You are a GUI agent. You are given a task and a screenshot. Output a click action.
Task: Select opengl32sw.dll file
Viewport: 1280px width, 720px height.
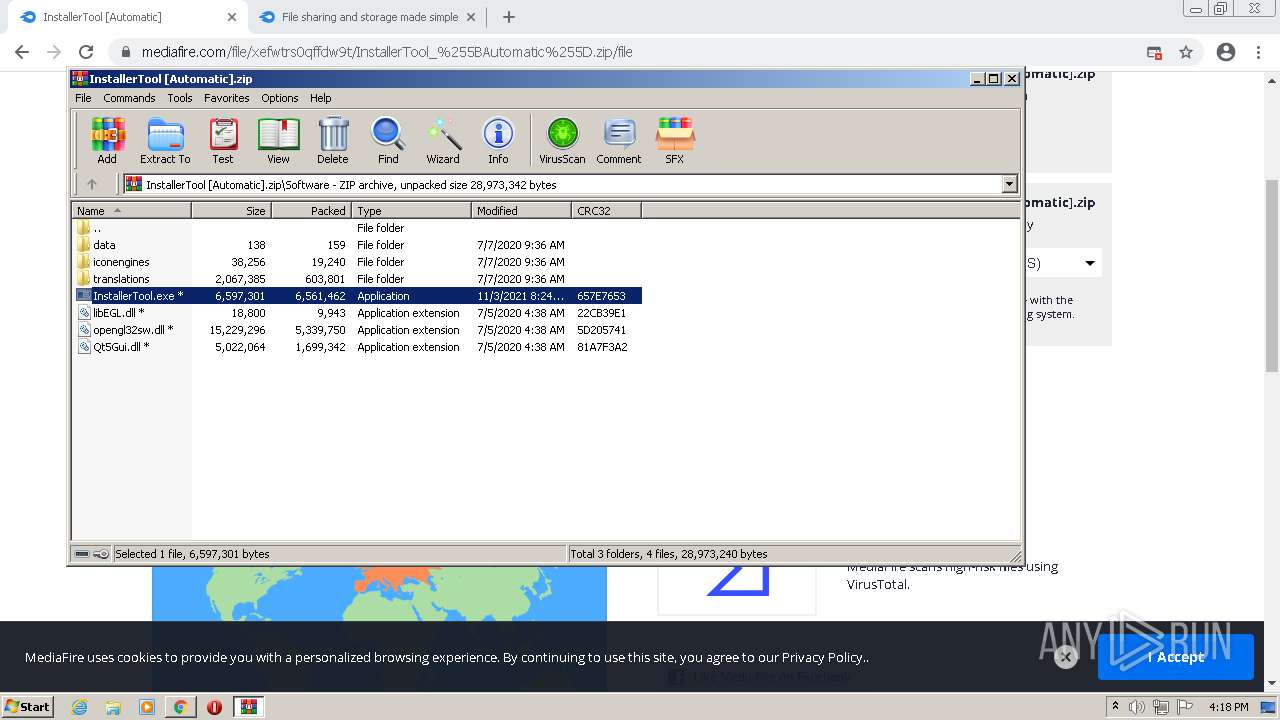click(357, 330)
